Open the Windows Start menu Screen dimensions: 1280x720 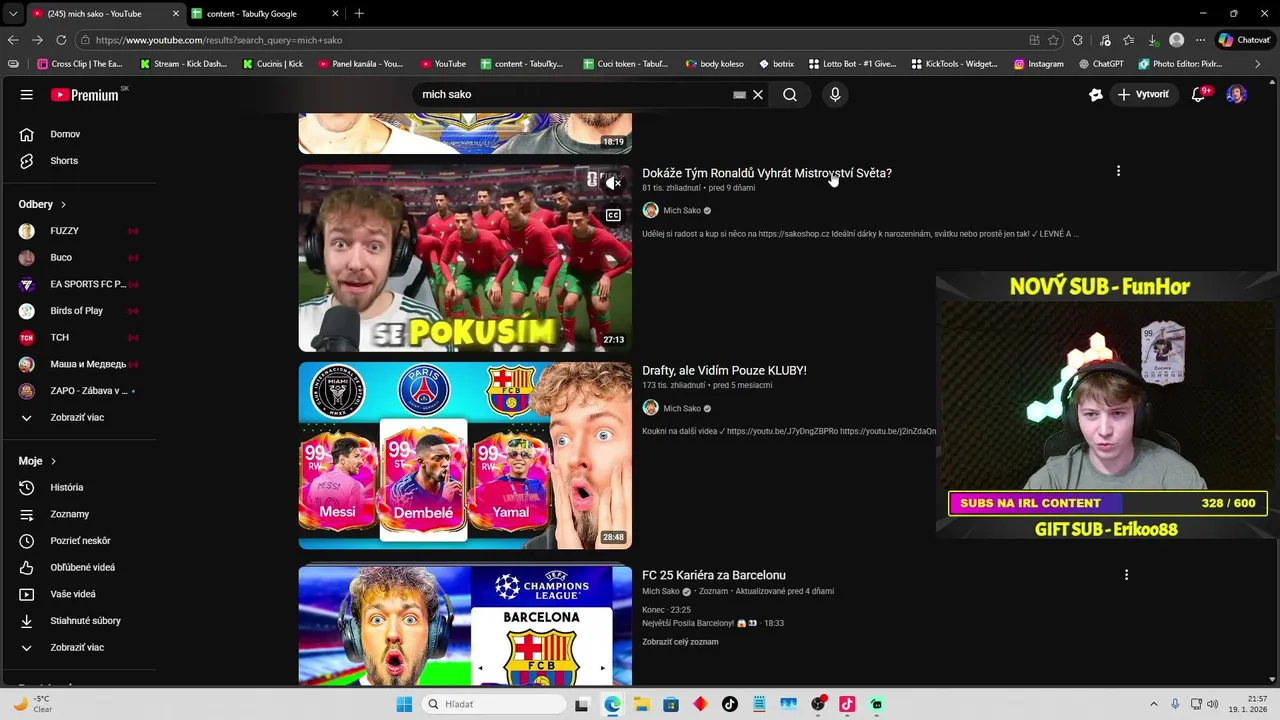point(404,704)
